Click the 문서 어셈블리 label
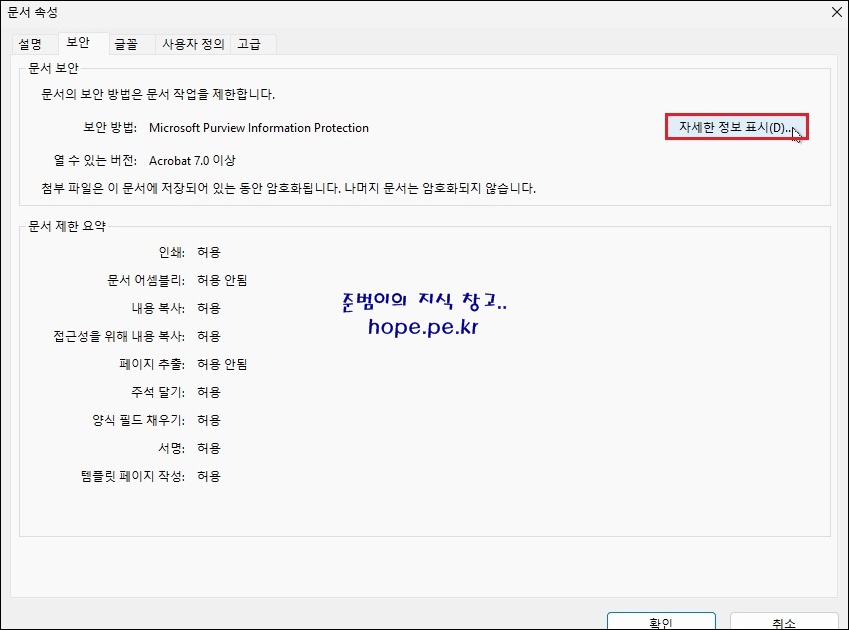This screenshot has width=849, height=630. [x=146, y=280]
